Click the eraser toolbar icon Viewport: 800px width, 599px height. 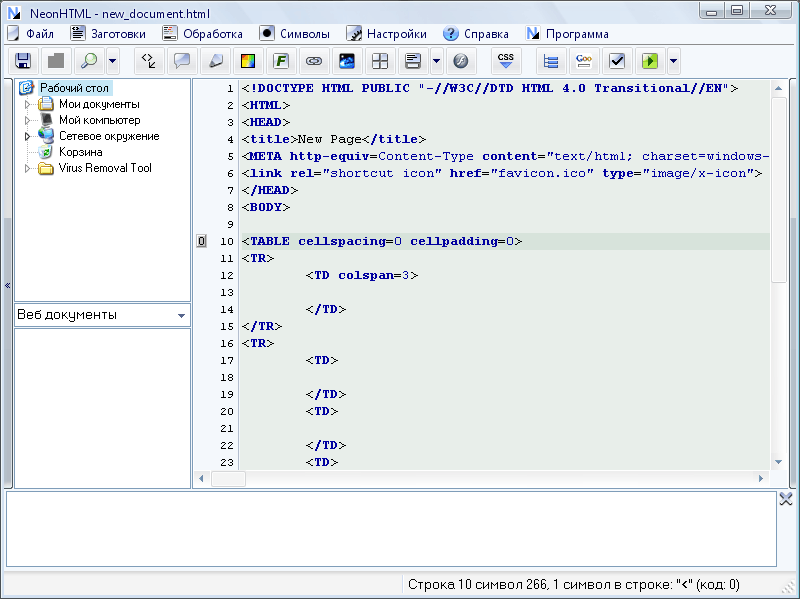(215, 61)
